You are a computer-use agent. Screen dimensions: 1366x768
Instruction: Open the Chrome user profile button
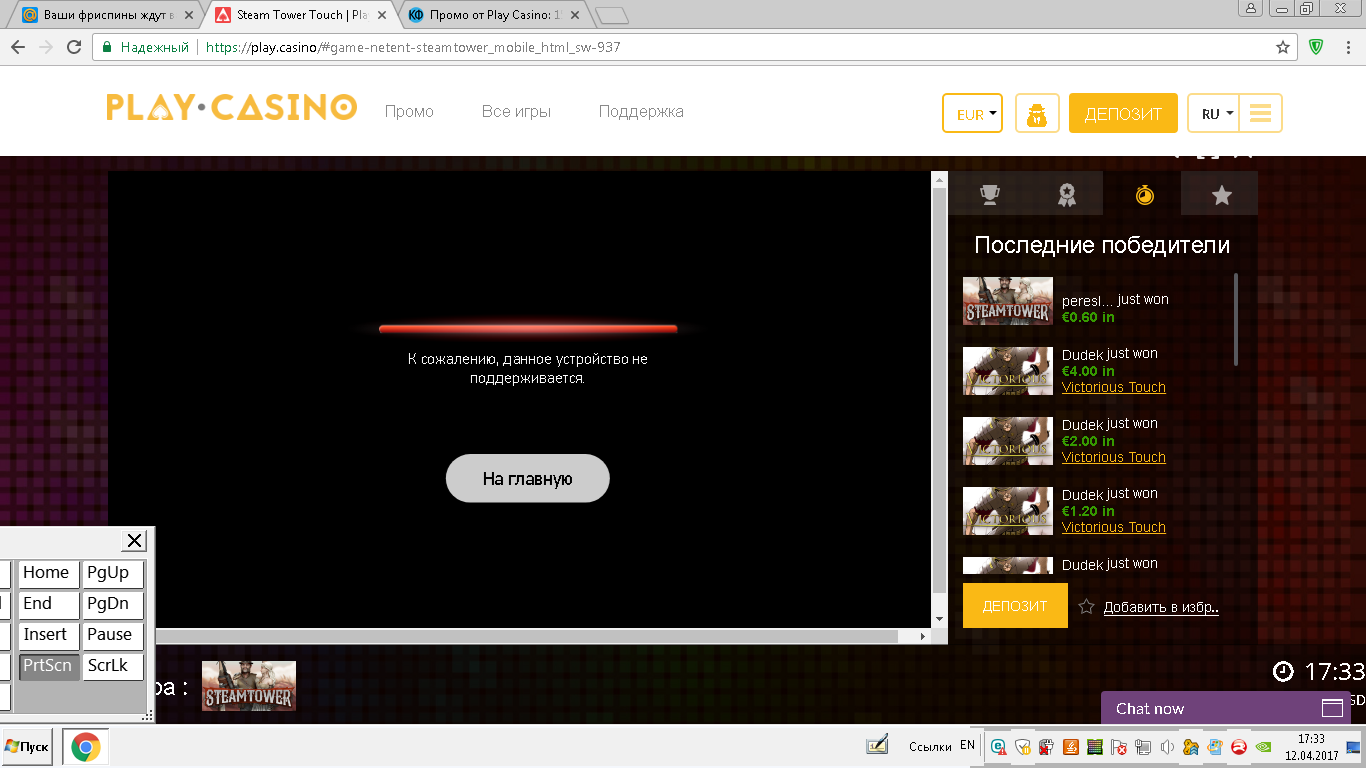1250,8
